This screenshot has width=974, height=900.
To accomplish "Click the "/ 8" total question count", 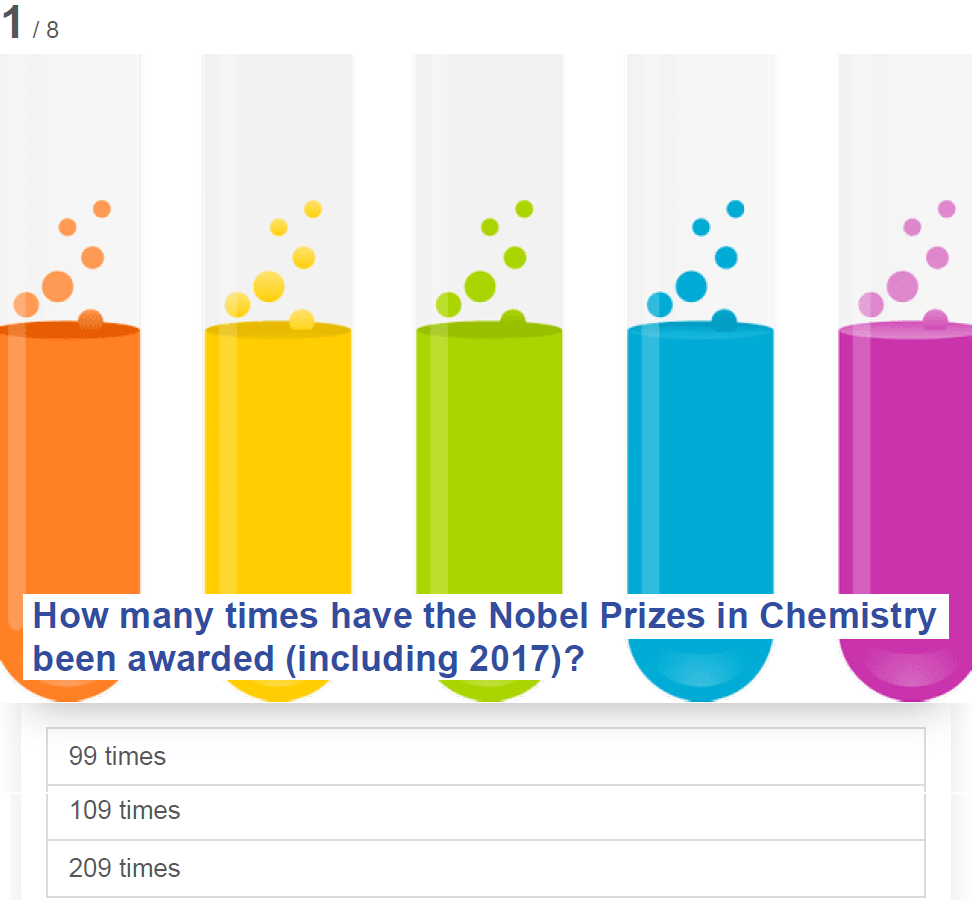I will coord(46,30).
